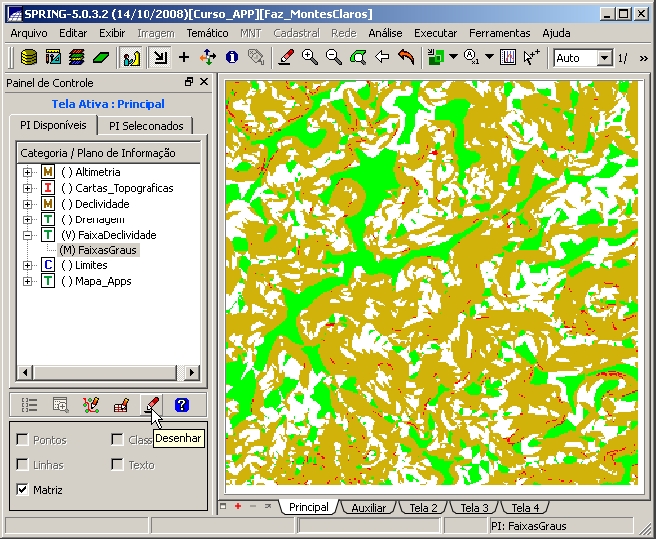Viewport: 656px width, 539px height.
Task: Click the vector edit icon in panel
Action: tap(91, 405)
